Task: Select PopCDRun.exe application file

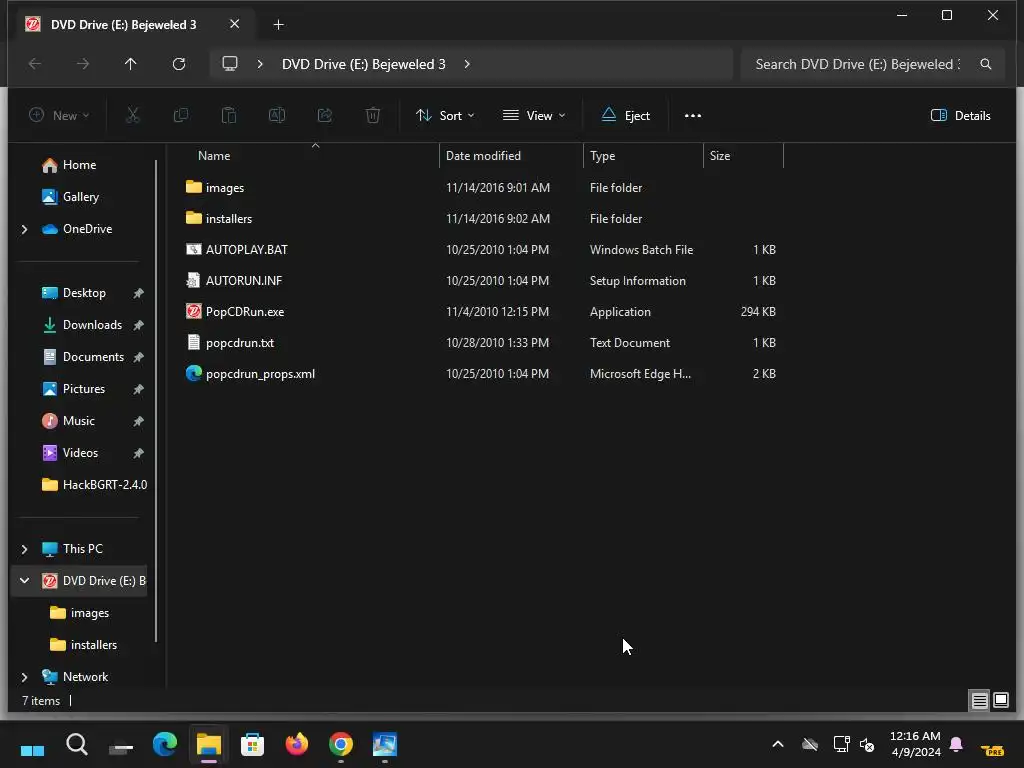Action: pyautogui.click(x=480, y=312)
